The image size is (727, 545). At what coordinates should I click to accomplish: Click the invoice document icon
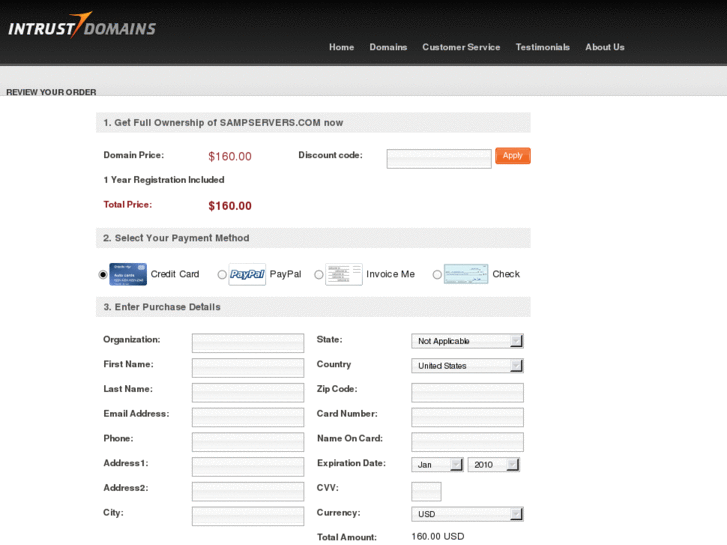pyautogui.click(x=344, y=274)
